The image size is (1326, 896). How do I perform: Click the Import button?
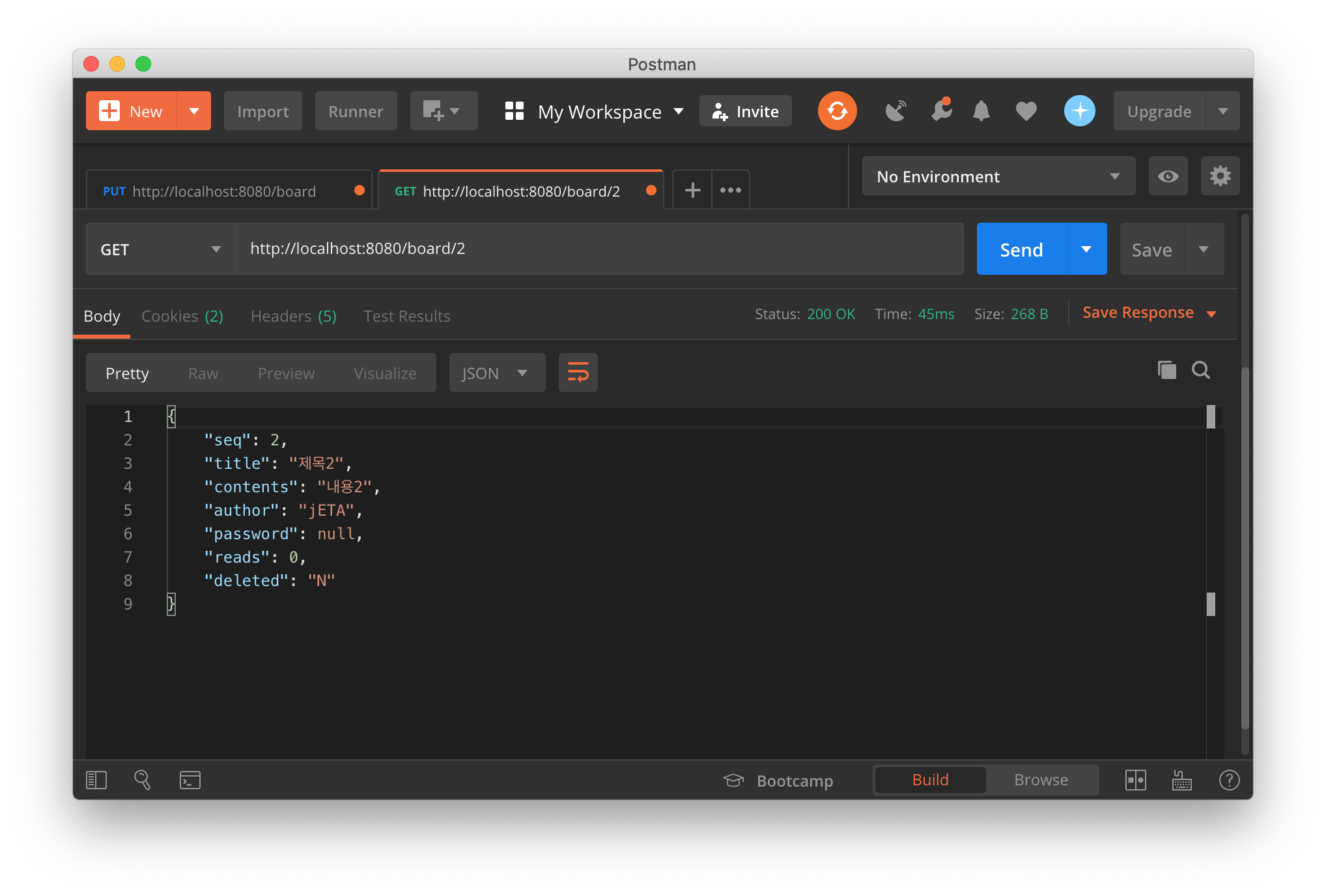point(262,111)
